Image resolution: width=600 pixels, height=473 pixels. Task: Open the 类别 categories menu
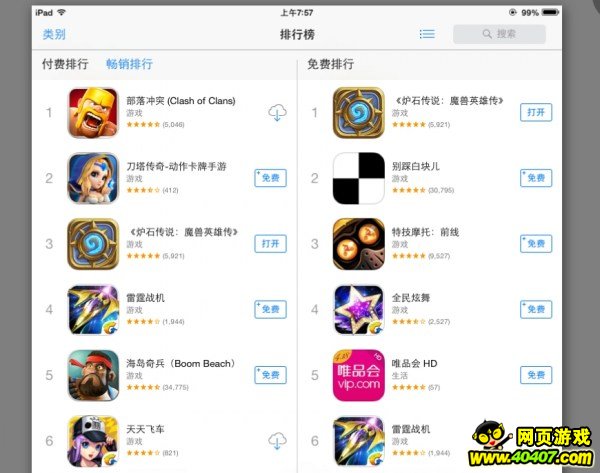[x=54, y=34]
